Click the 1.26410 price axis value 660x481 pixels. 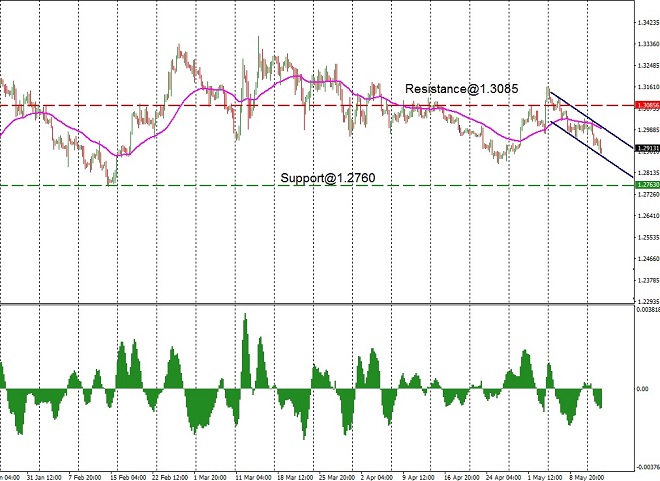coord(648,216)
